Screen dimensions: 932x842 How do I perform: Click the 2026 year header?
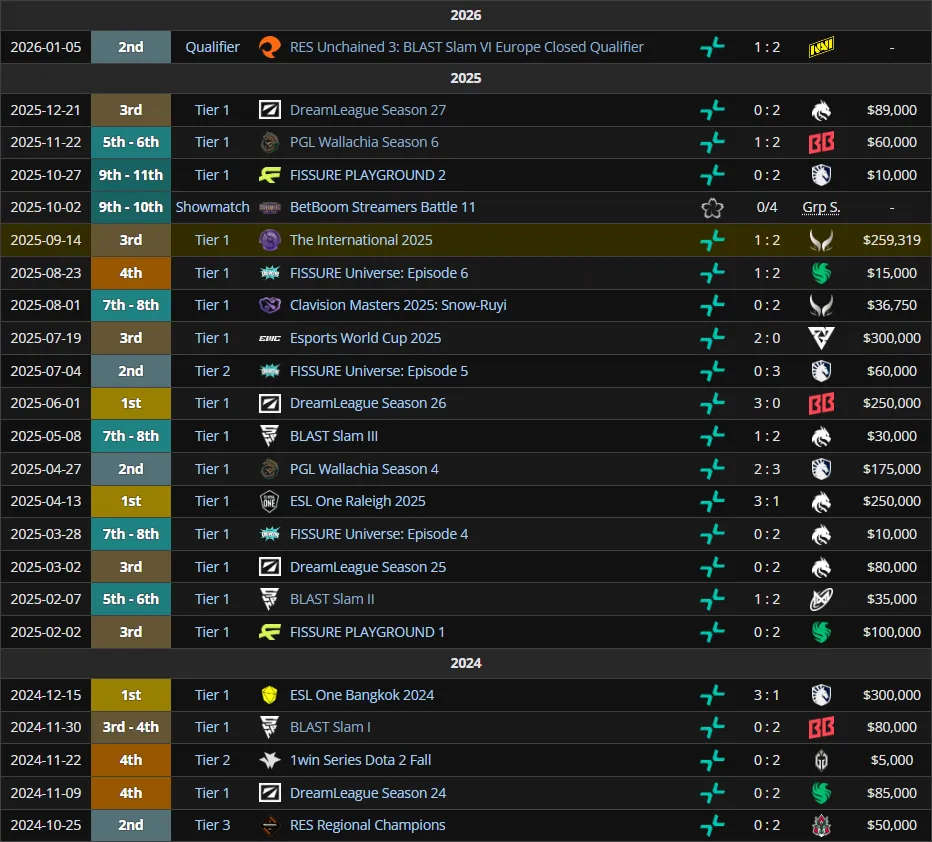coord(466,15)
